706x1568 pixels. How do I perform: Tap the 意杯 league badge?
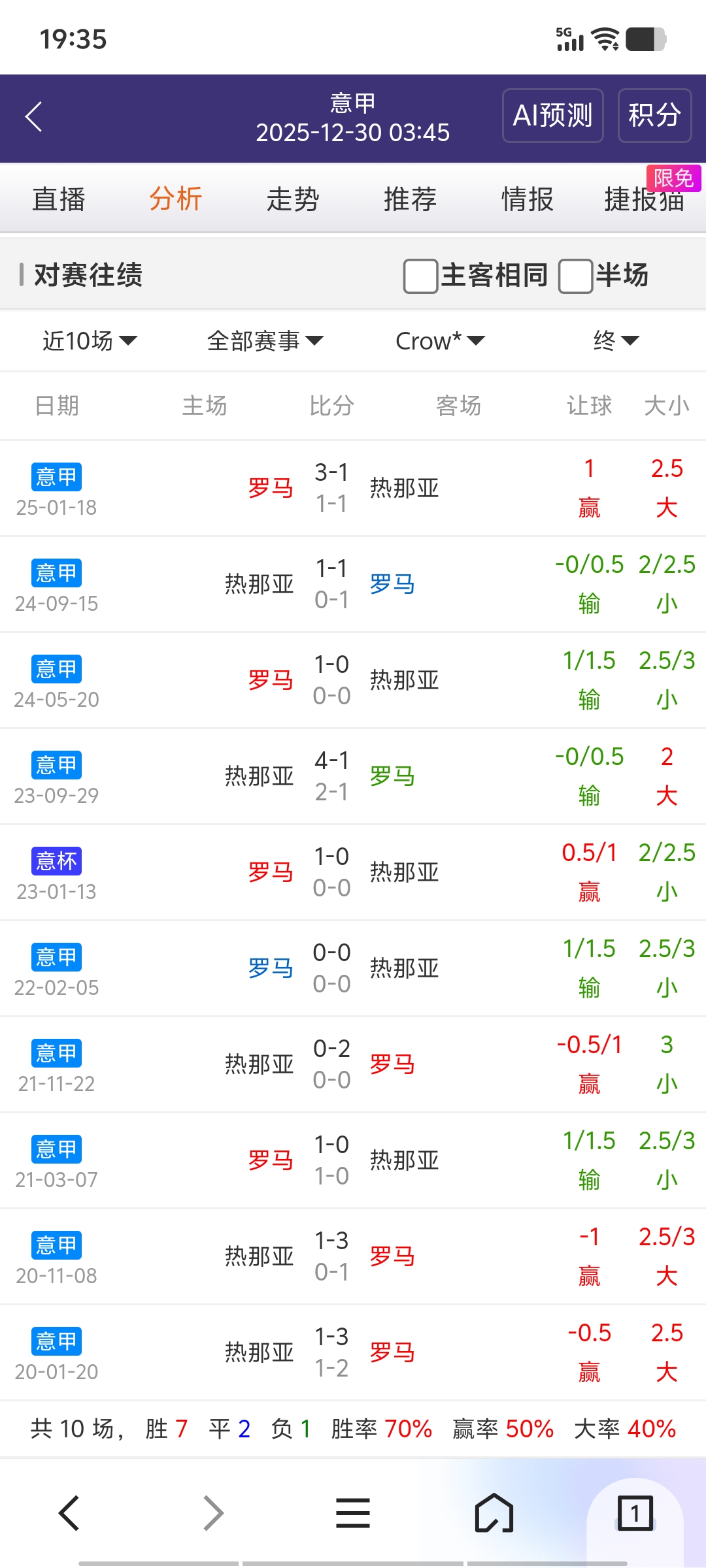tap(56, 861)
